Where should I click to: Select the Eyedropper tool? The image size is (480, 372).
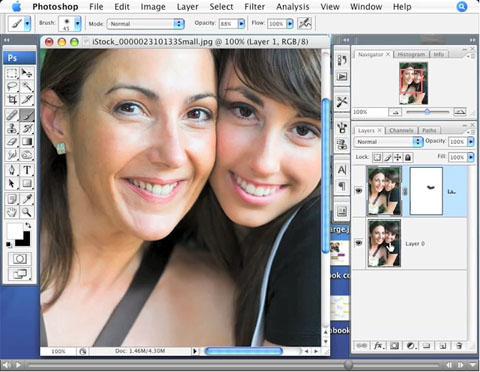(x=27, y=199)
